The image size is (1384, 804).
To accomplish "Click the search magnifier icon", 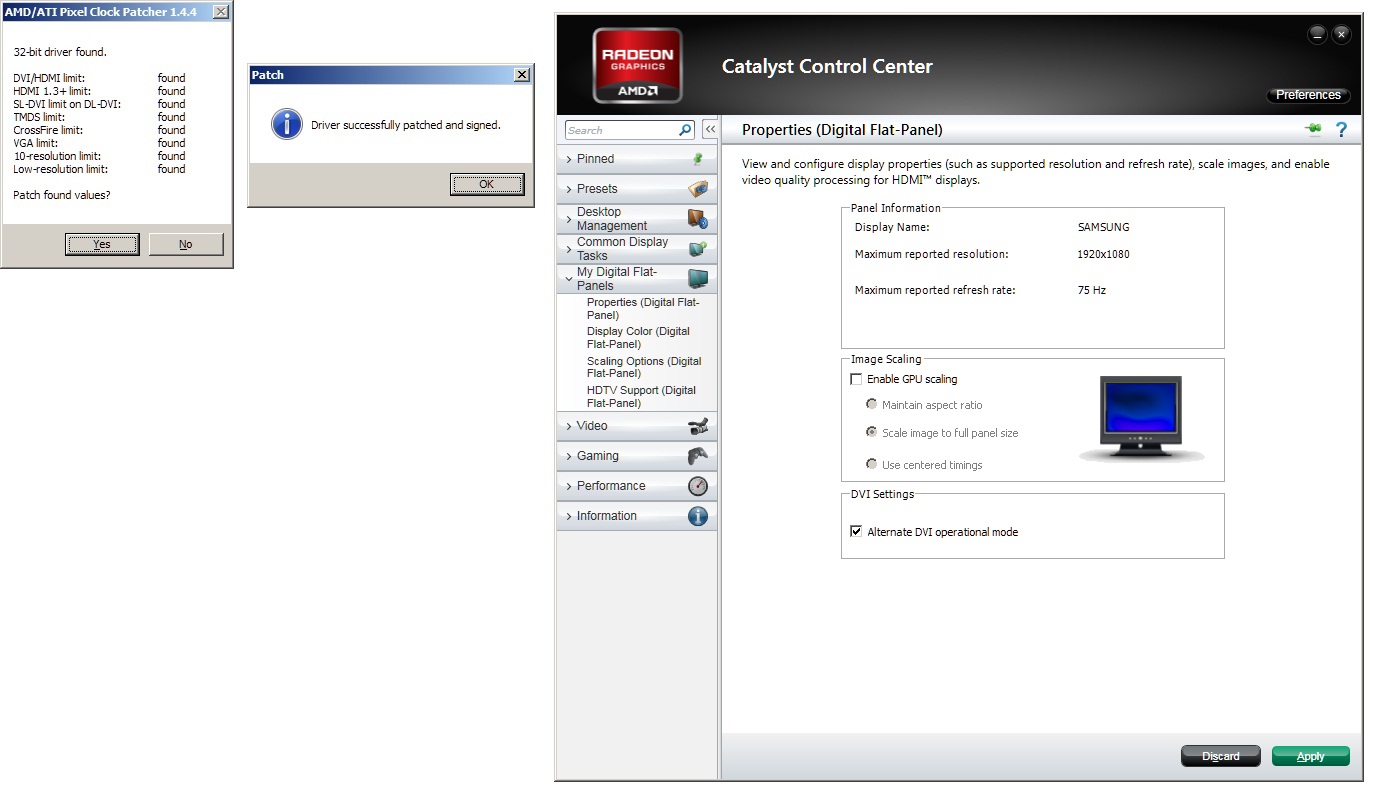I will (685, 130).
